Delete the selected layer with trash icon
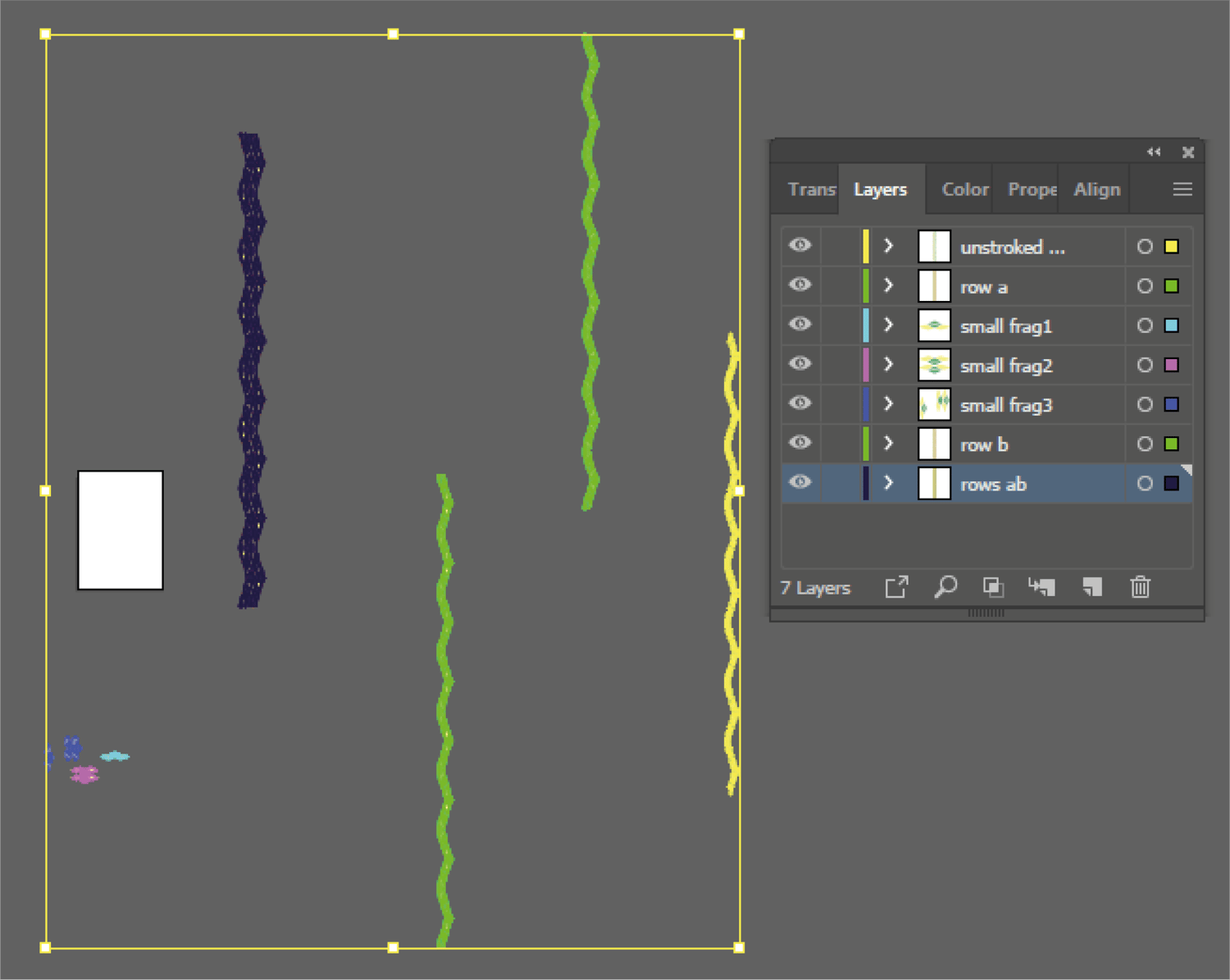1230x980 pixels. coord(1140,587)
